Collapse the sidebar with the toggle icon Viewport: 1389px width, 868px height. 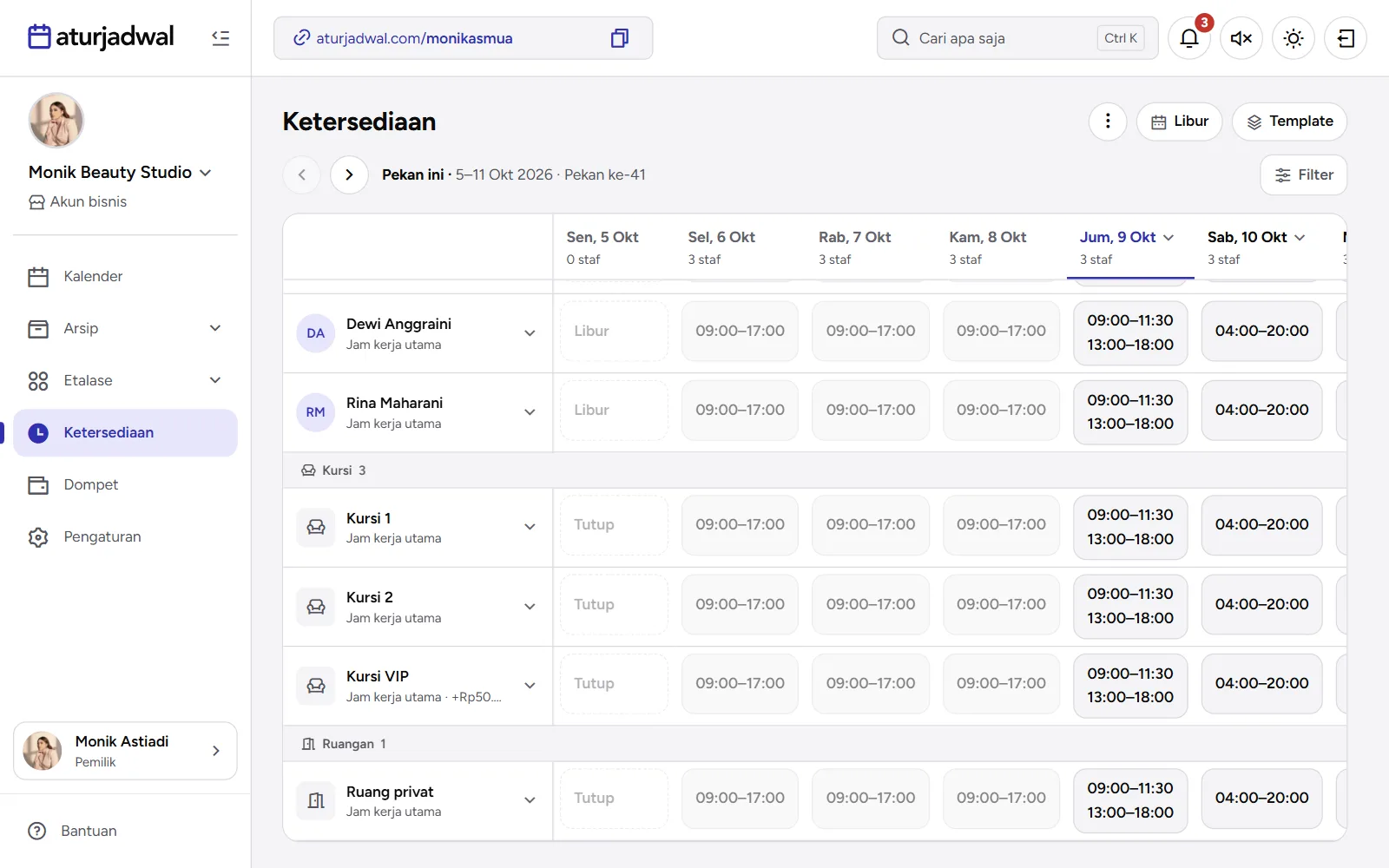[x=221, y=38]
